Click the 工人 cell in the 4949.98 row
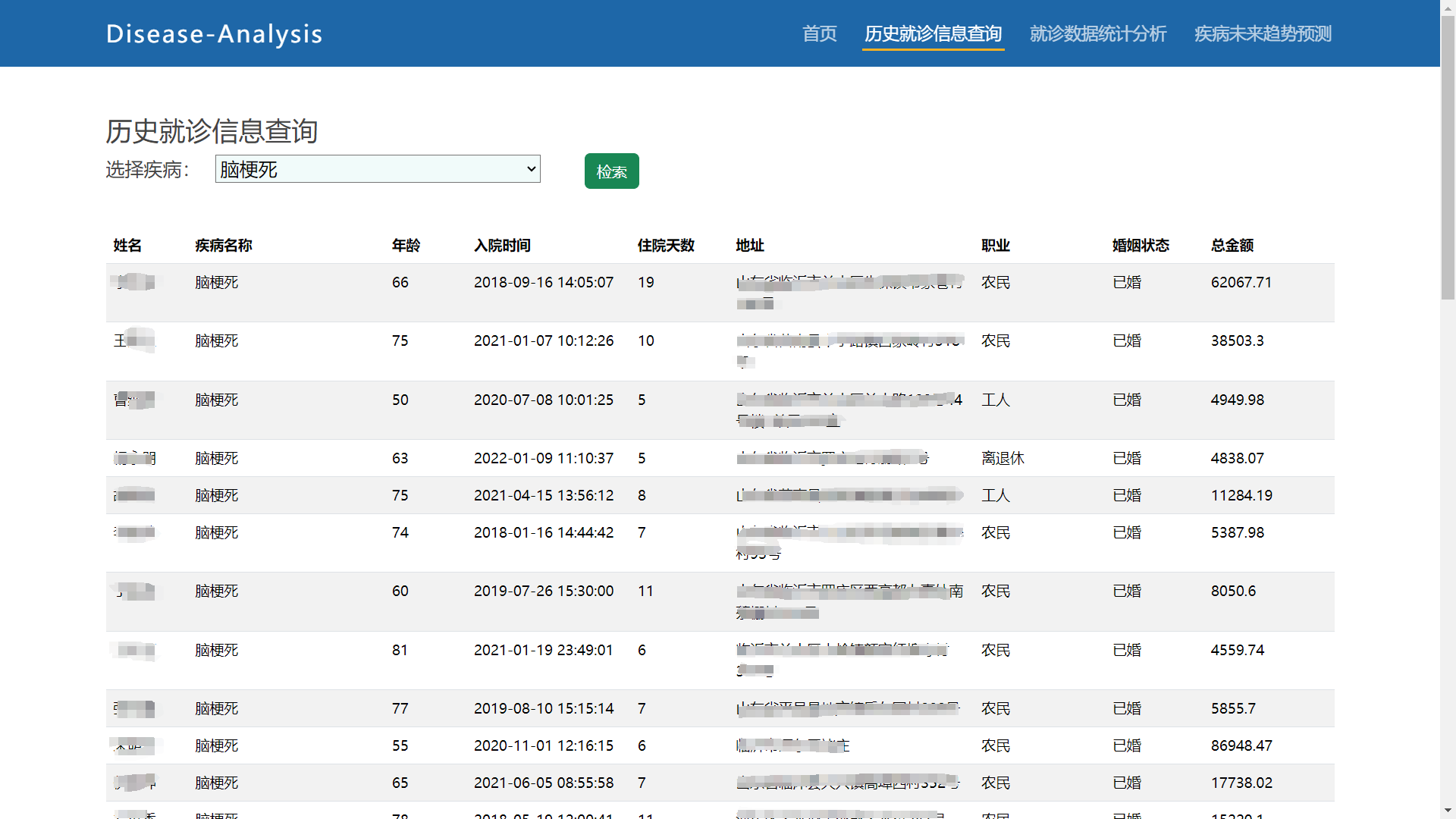1456x819 pixels. pyautogui.click(x=996, y=400)
